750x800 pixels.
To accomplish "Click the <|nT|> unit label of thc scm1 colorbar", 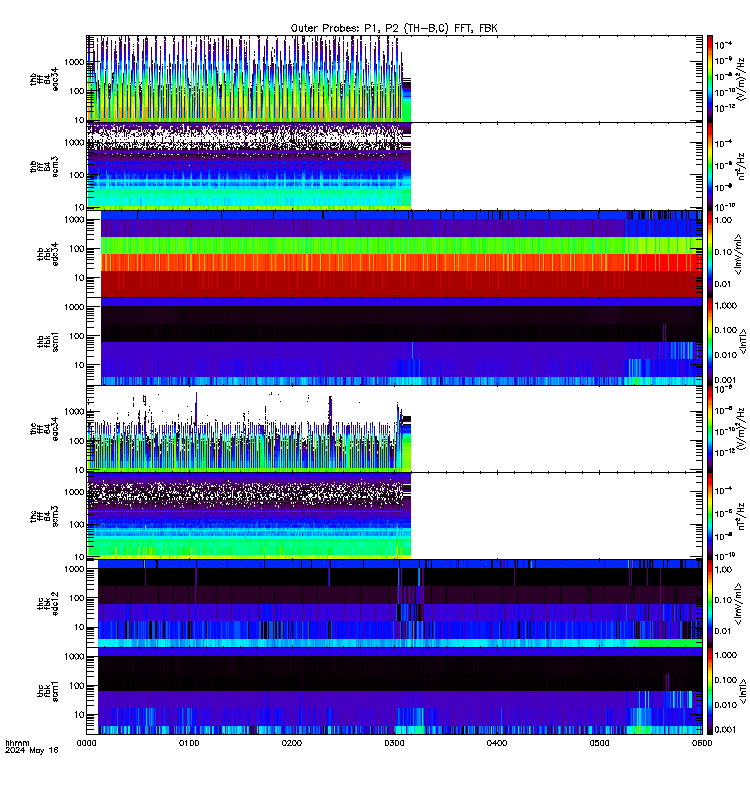I will click(x=742, y=691).
